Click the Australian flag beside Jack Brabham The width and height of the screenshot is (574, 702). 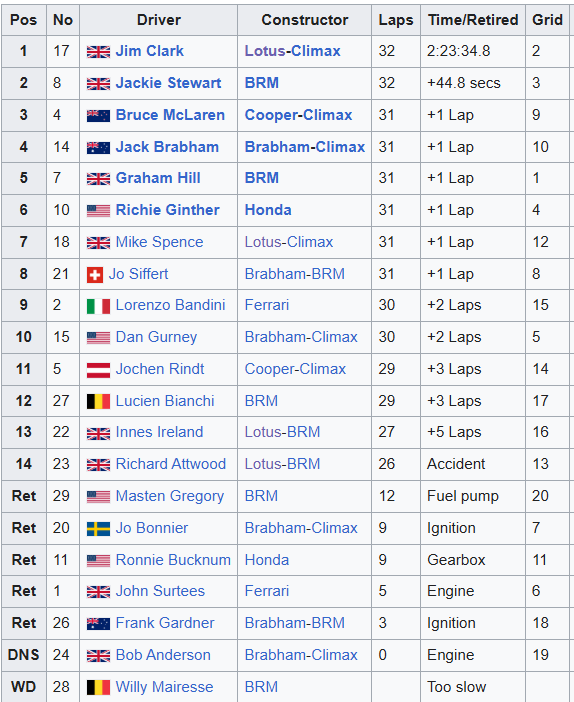98,148
